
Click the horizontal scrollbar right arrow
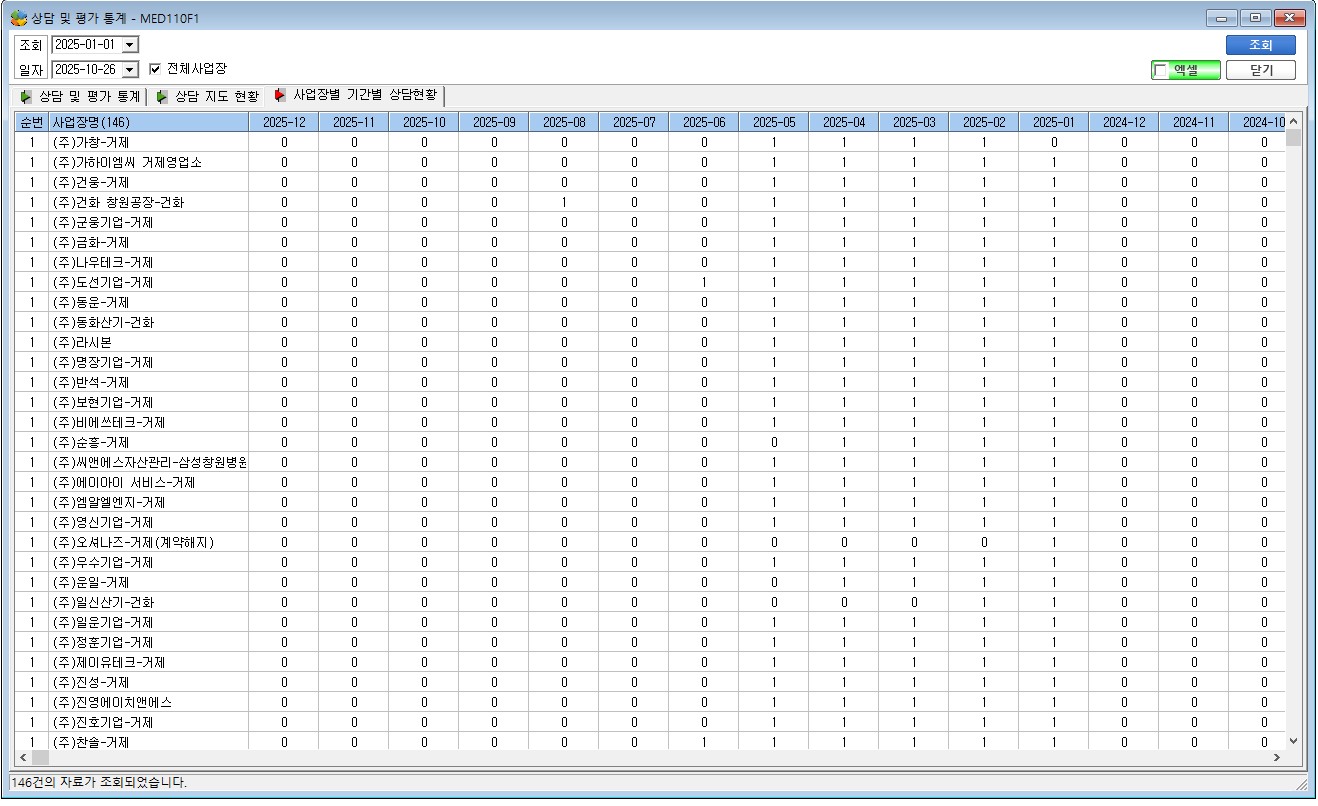[1276, 758]
